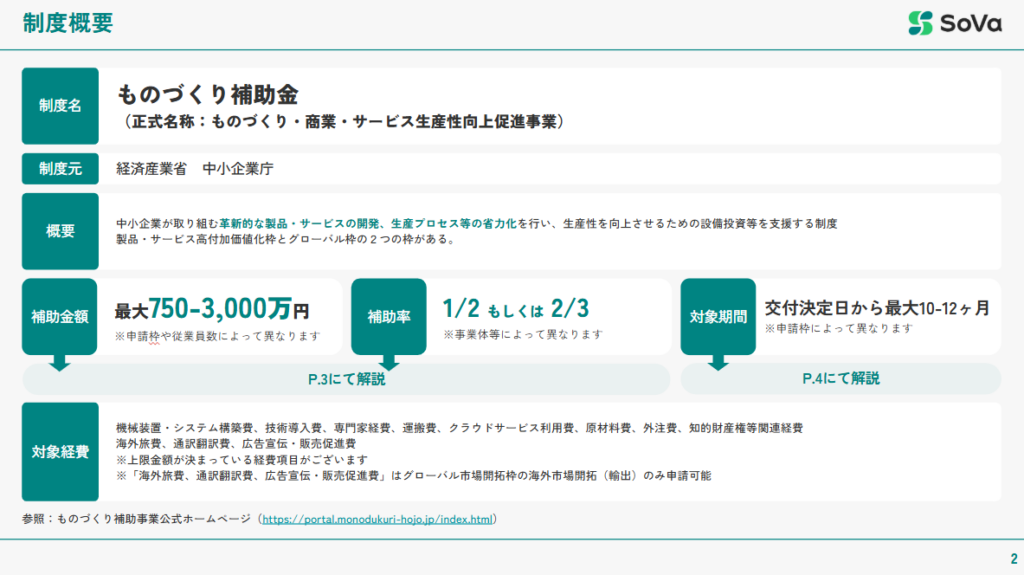Click the 最大750-3,000万円 amount text
This screenshot has height=575, width=1024.
(212, 309)
